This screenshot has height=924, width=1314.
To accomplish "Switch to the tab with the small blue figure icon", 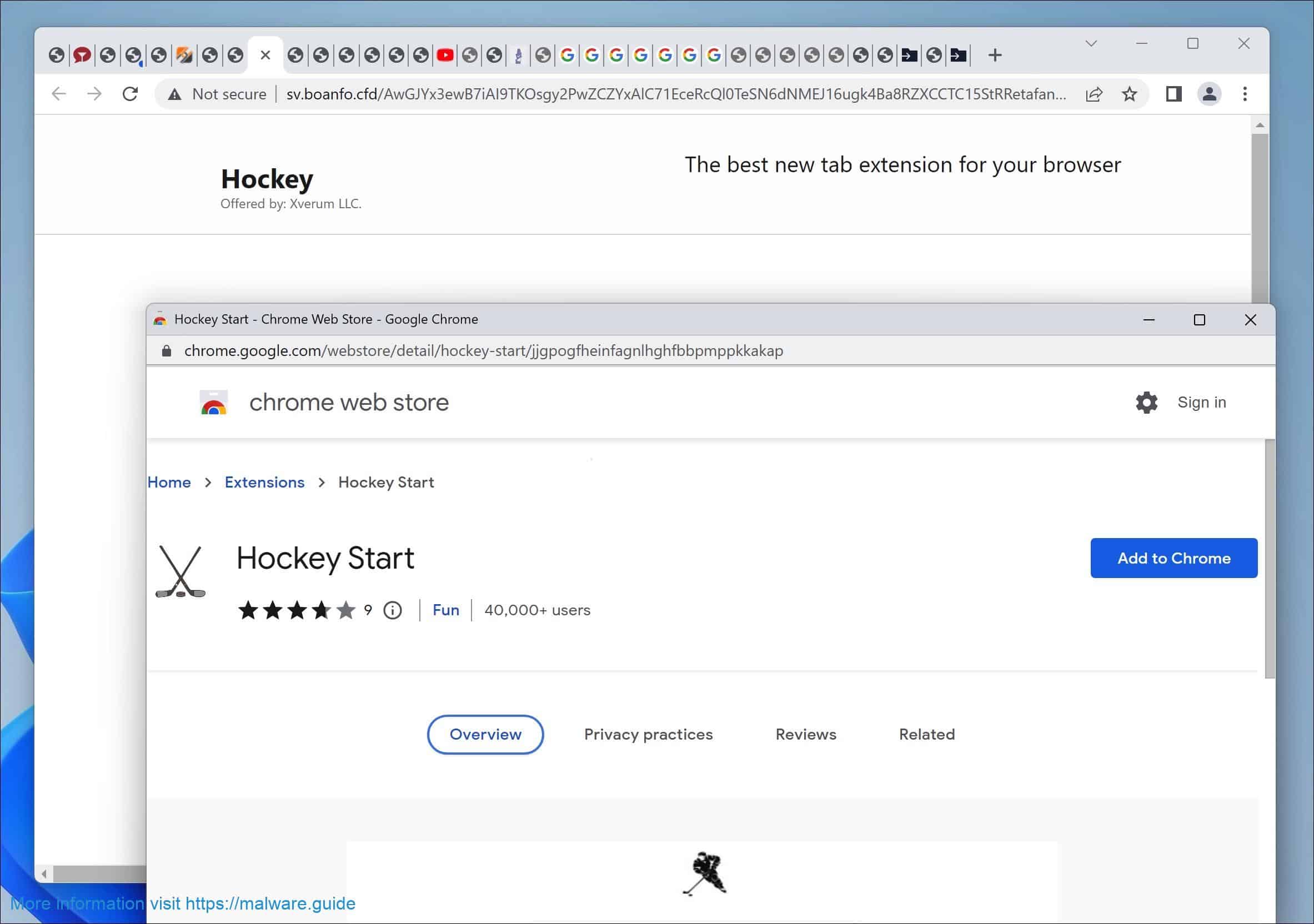I will (518, 56).
